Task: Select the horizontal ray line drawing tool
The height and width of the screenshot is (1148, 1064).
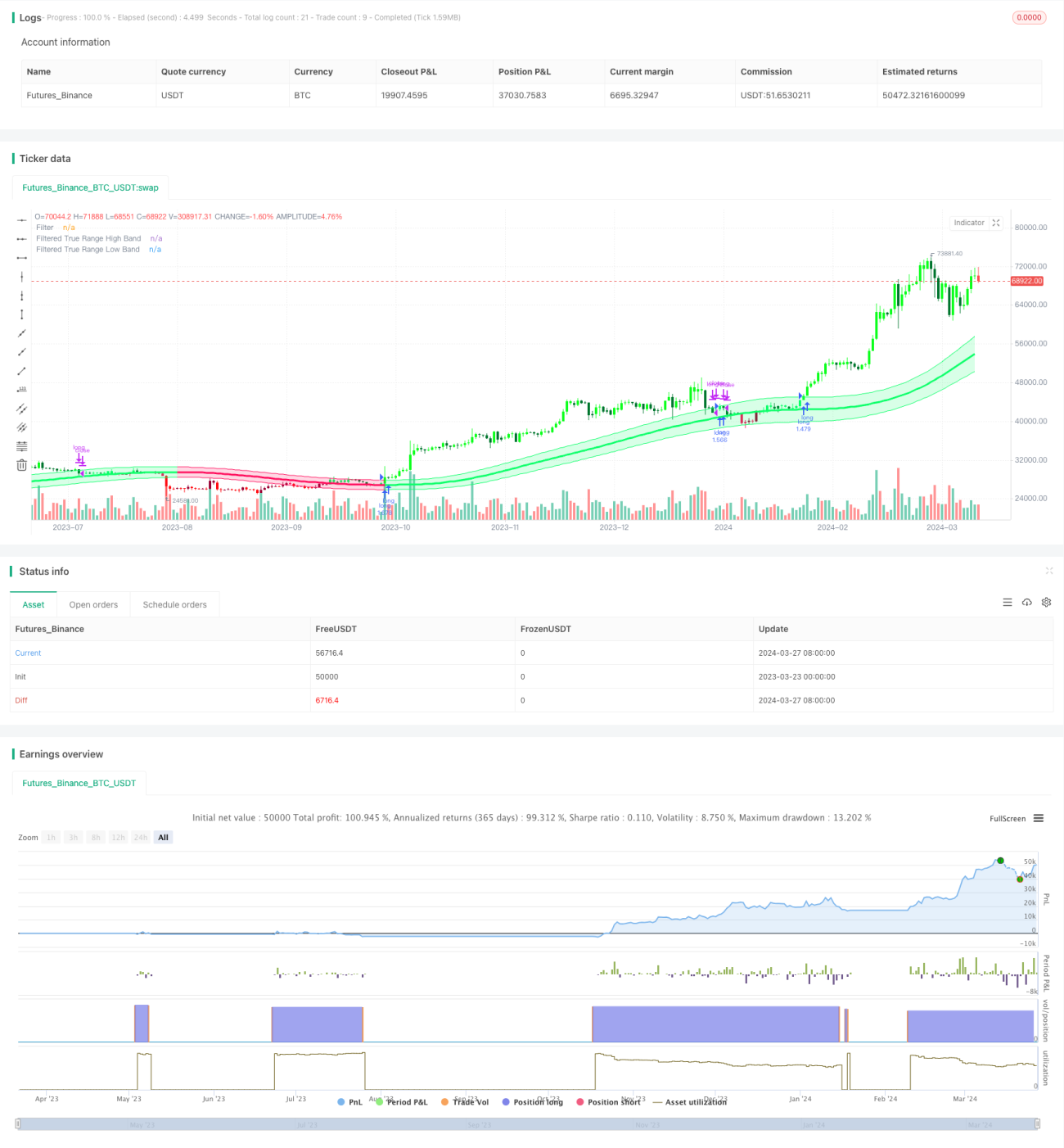Action: 22,238
